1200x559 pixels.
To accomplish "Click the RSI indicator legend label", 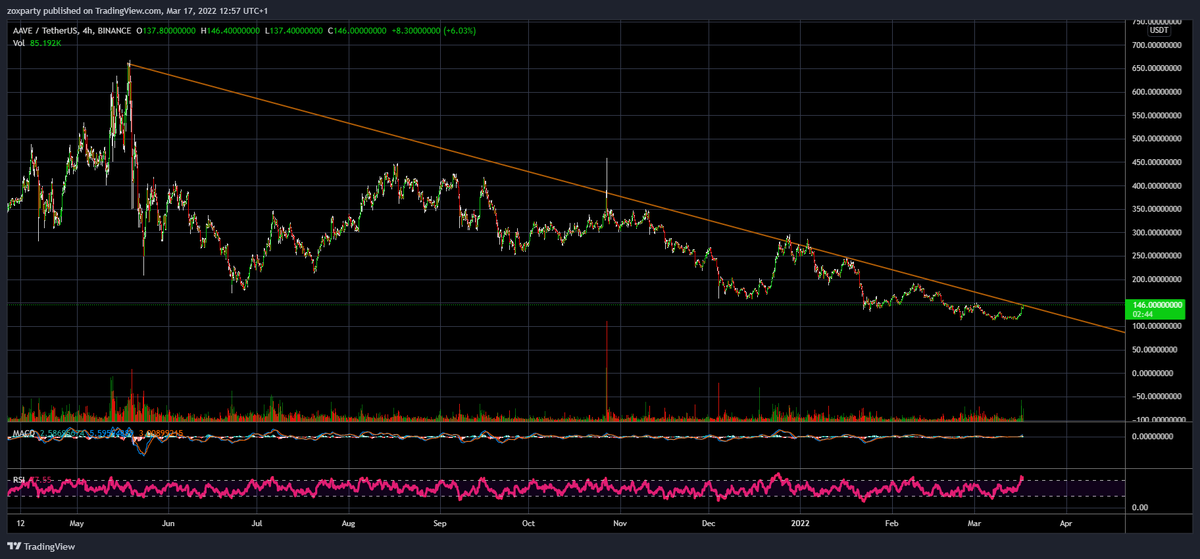I will [17, 481].
